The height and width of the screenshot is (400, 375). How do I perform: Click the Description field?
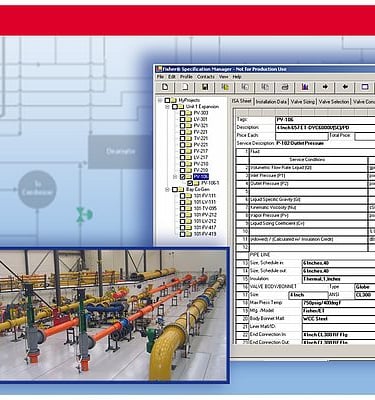pyautogui.click(x=325, y=128)
